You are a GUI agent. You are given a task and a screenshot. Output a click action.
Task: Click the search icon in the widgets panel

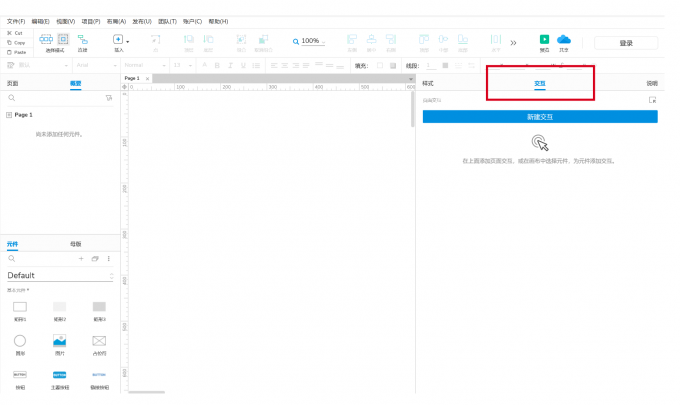(12, 258)
